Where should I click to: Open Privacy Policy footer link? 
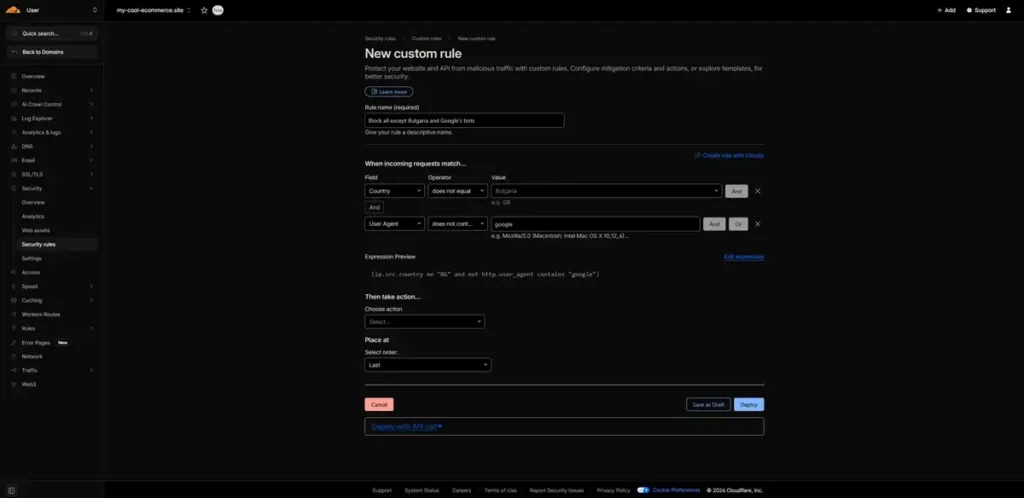613,490
